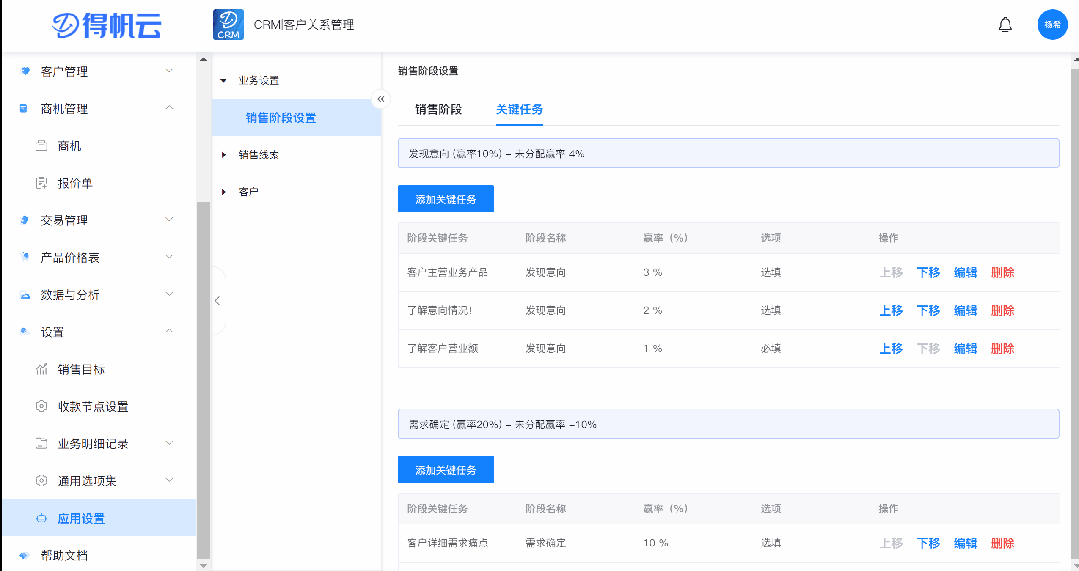Open 销售目标 settings item
Image resolution: width=1079 pixels, height=571 pixels.
pos(81,369)
